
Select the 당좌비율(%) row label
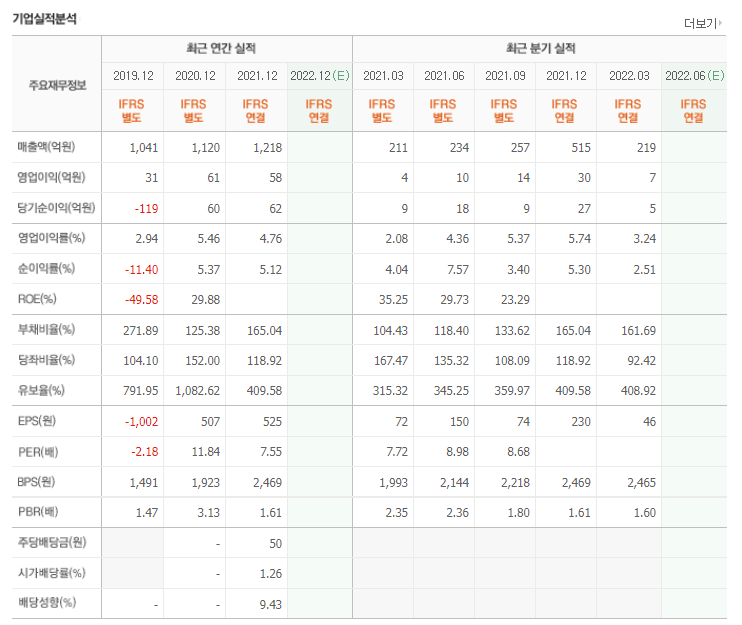[46, 360]
